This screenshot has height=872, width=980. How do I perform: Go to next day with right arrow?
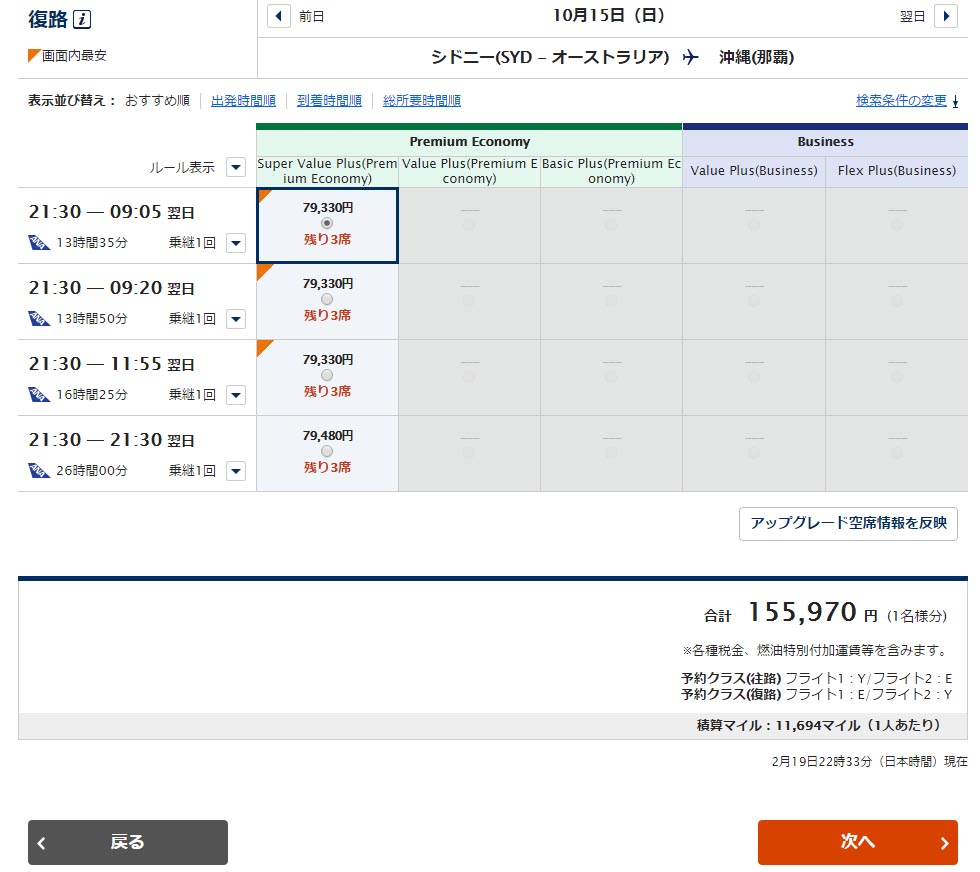pos(944,16)
